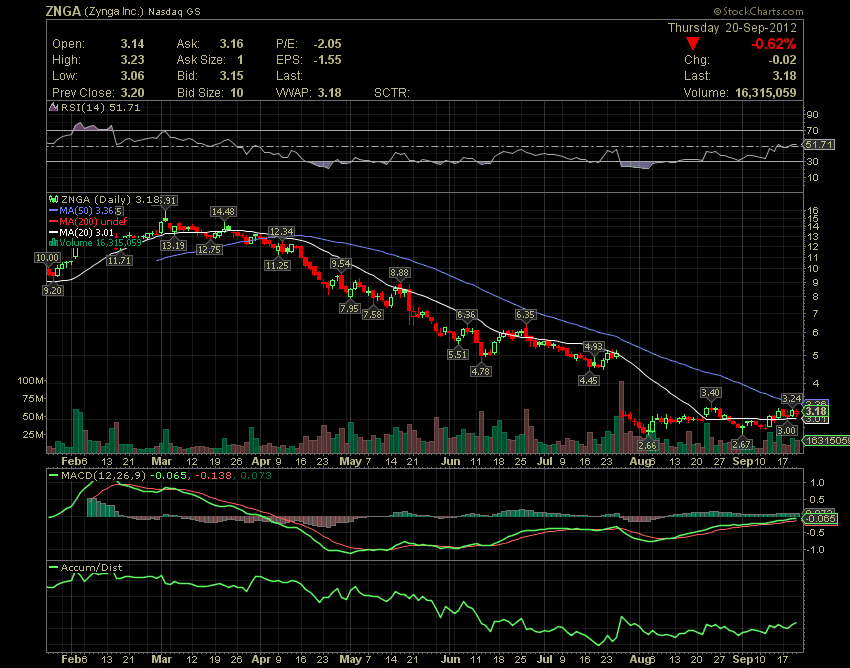Click the 16315059 volume tag on the right axis
Viewport: 850px width, 668px height.
pos(827,440)
